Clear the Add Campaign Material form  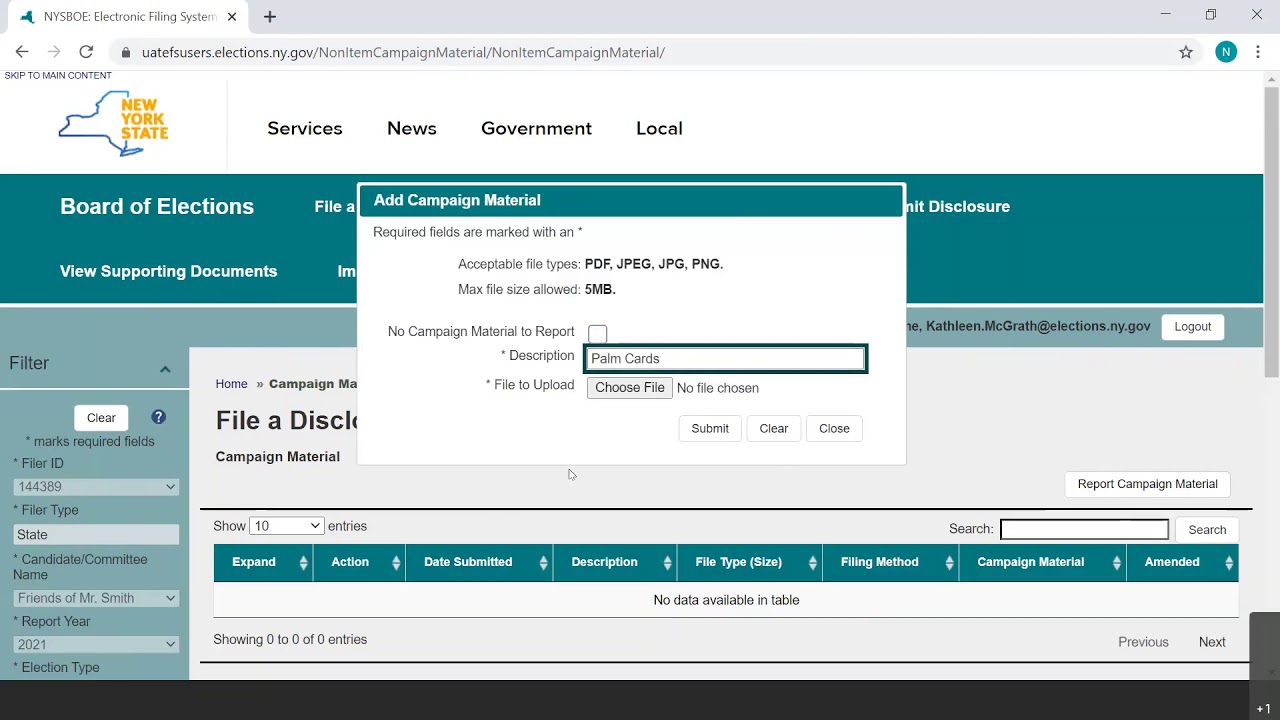tap(774, 428)
